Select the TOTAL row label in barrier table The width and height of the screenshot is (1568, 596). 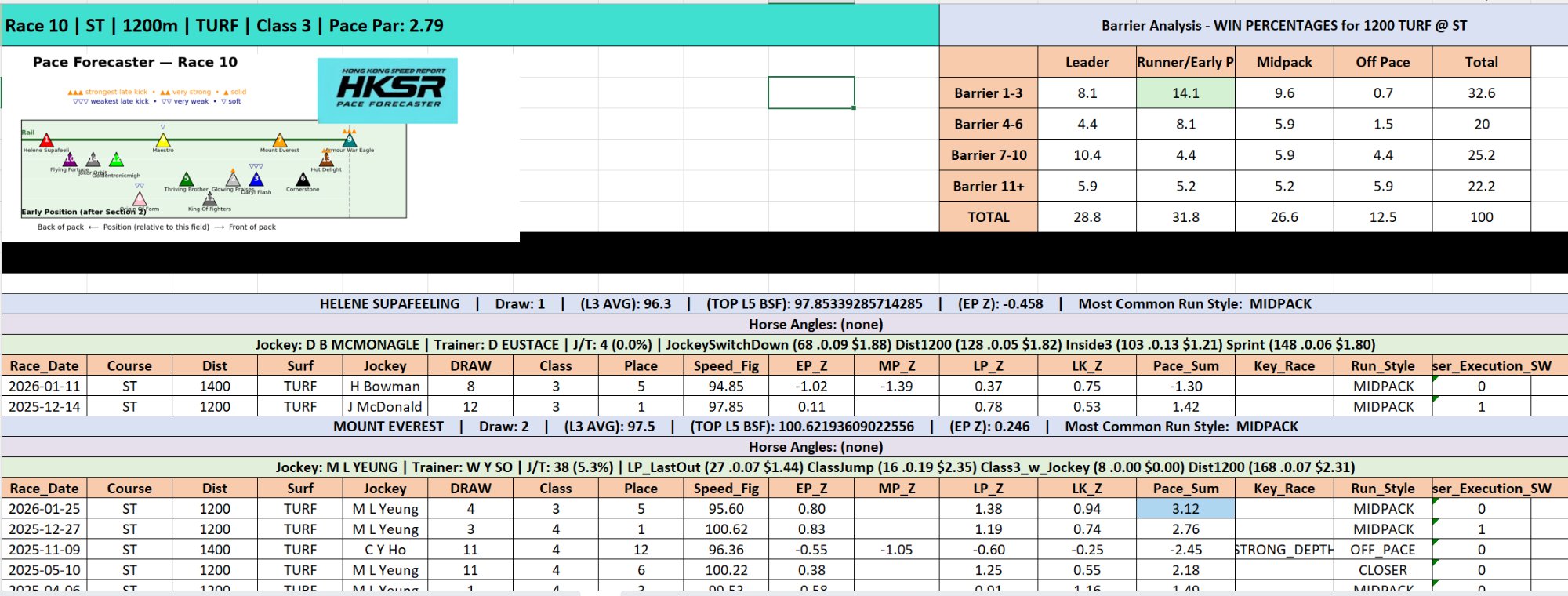pos(988,217)
